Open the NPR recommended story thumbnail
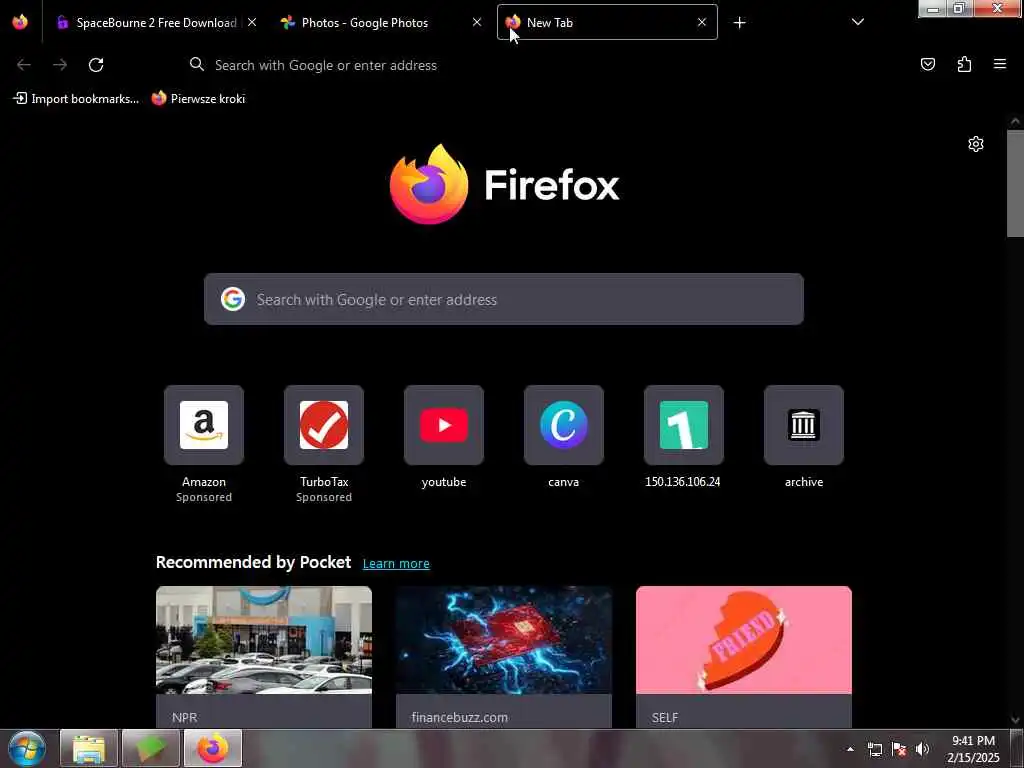The height and width of the screenshot is (768, 1024). pyautogui.click(x=264, y=640)
